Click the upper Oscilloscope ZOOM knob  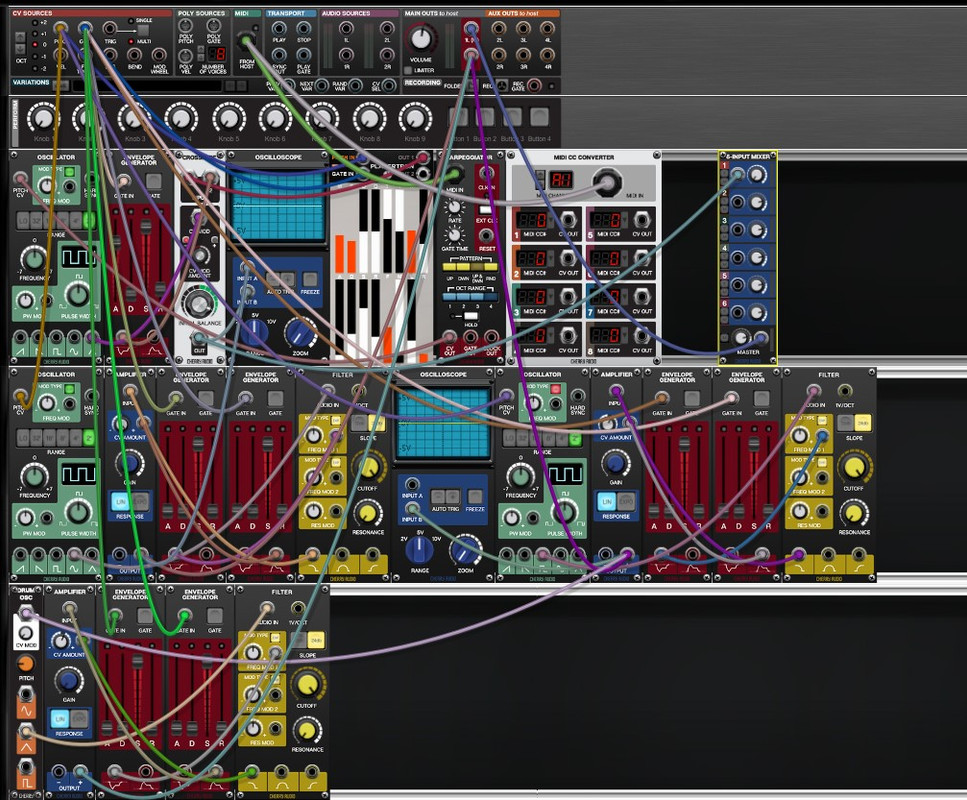coord(300,333)
